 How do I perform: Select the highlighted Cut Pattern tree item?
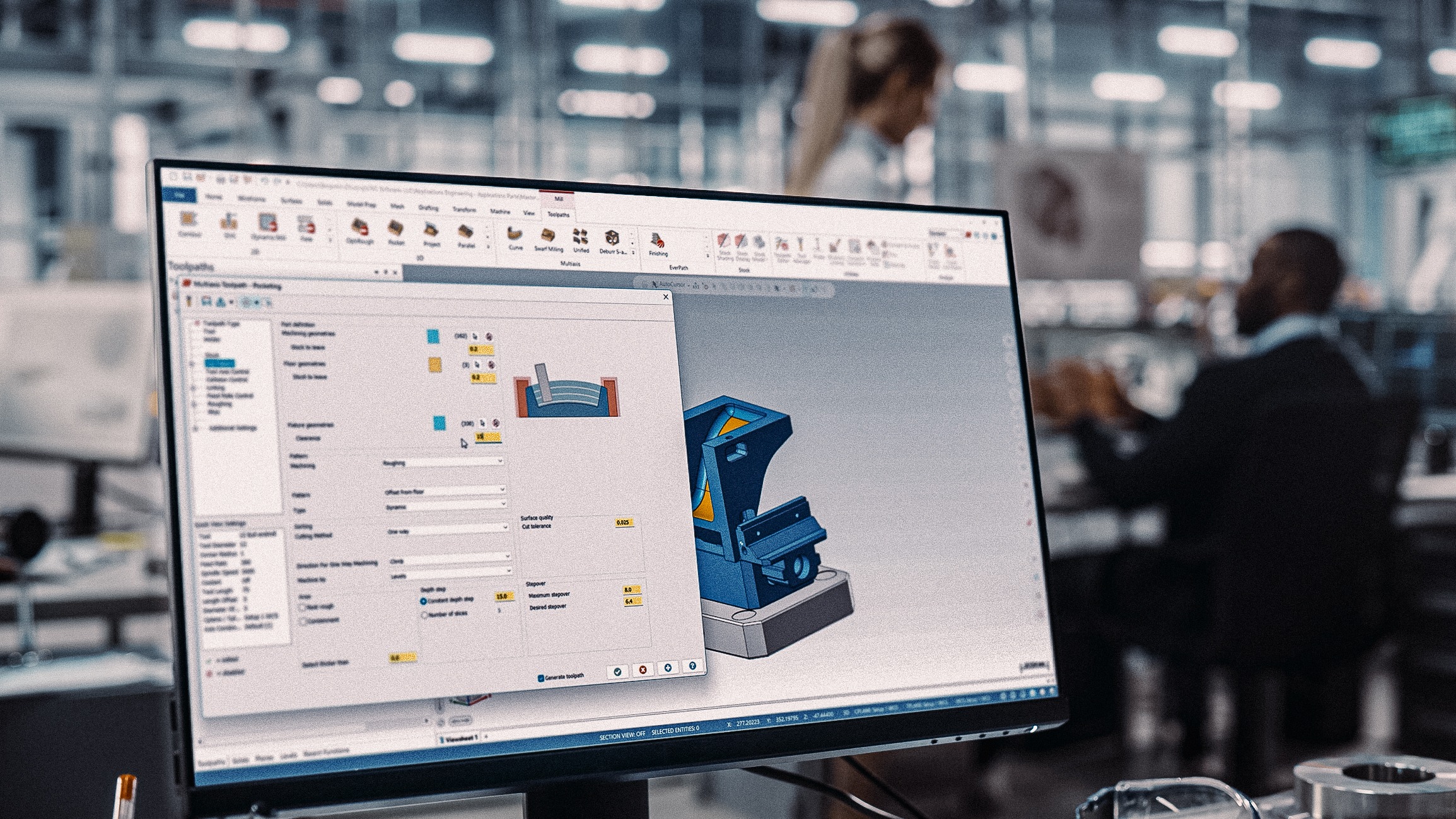tap(219, 364)
